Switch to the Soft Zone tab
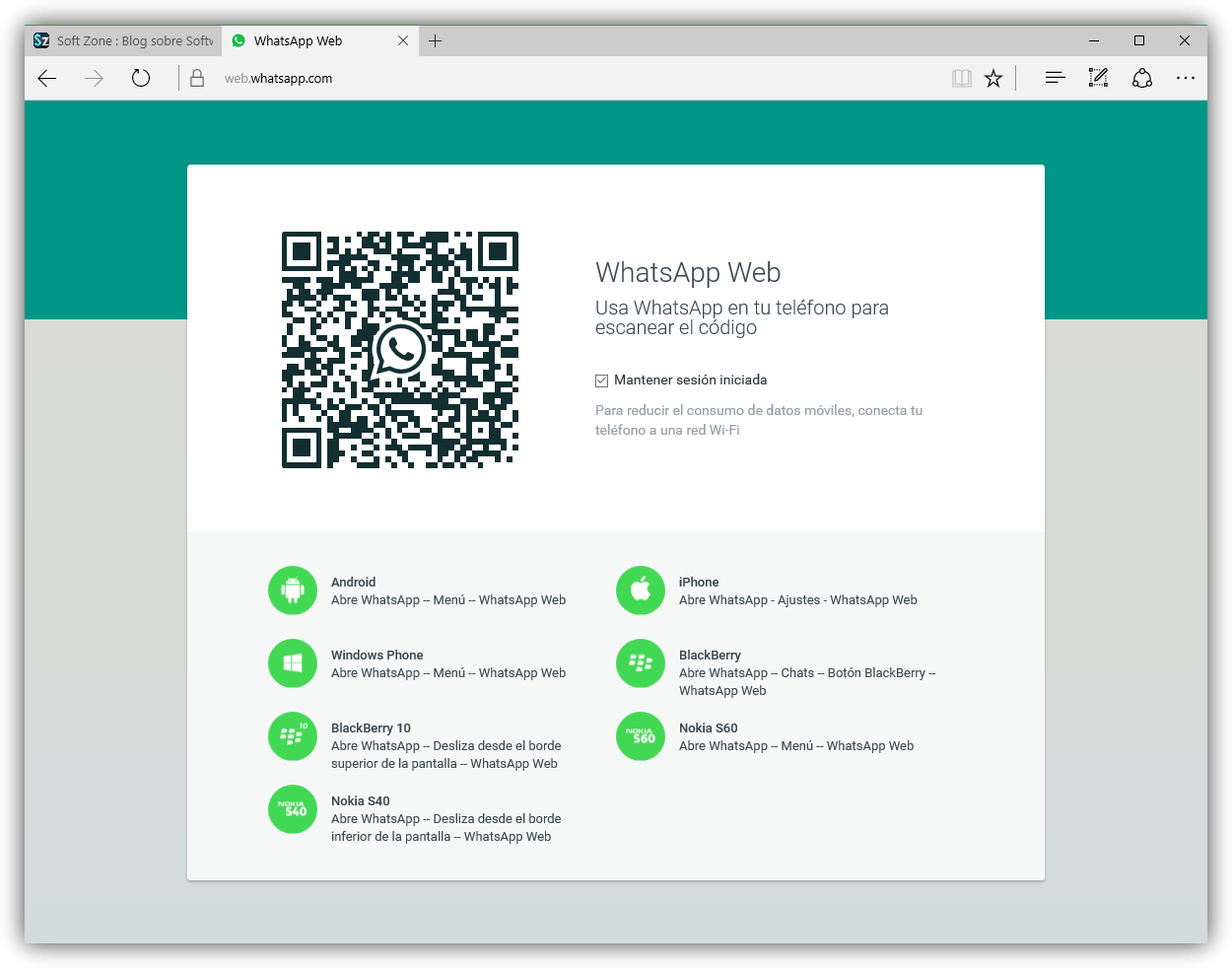1232x968 pixels. point(123,40)
